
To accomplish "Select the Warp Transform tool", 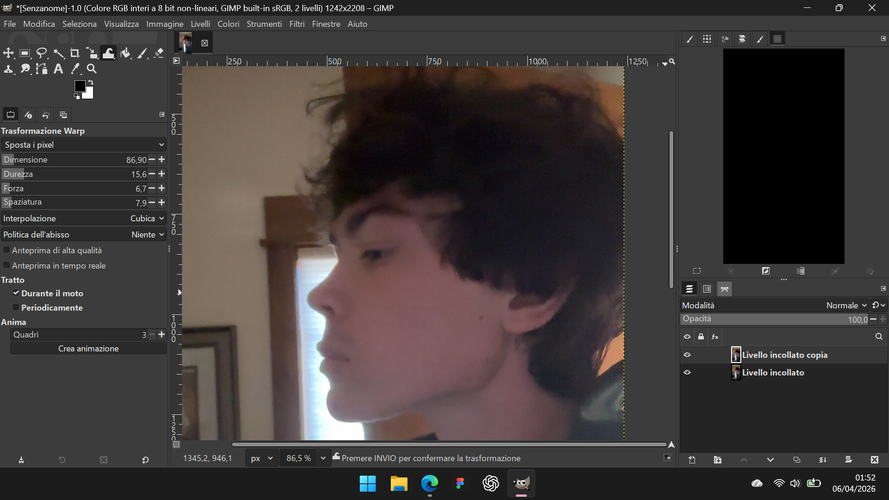I will tap(108, 53).
